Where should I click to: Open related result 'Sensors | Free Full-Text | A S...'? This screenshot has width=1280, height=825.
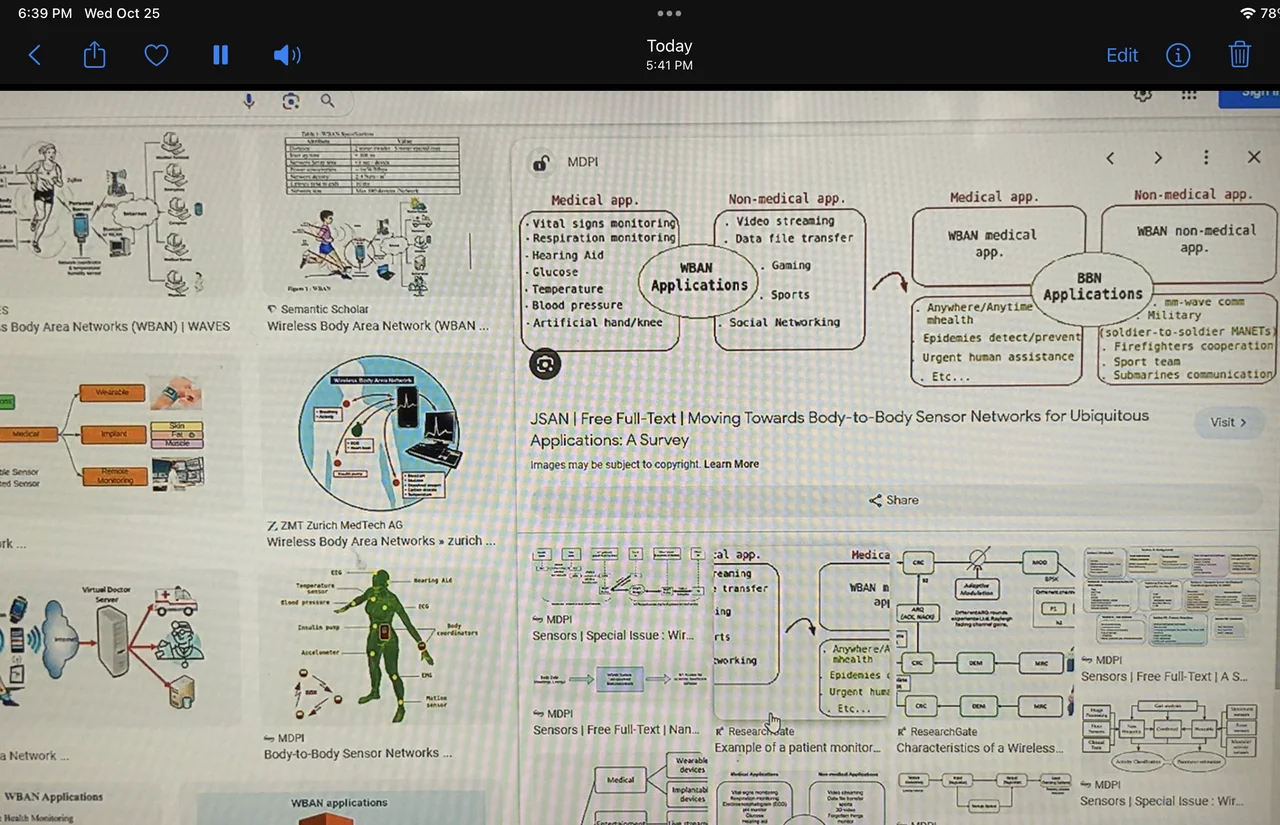click(x=1164, y=677)
